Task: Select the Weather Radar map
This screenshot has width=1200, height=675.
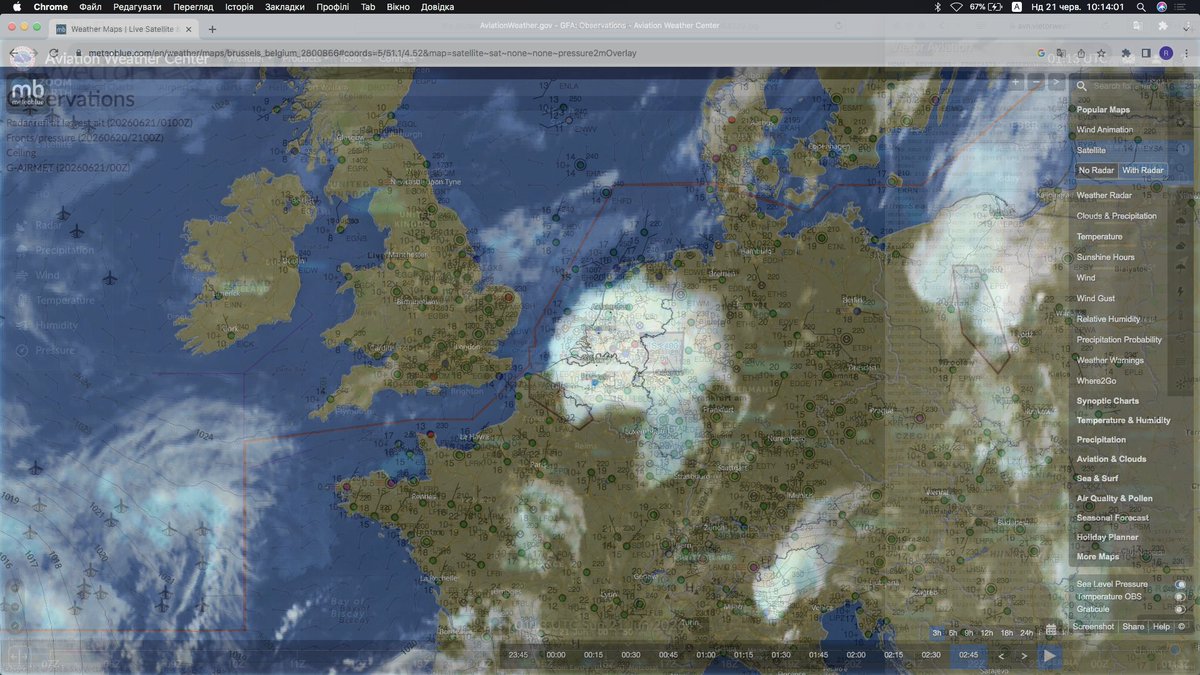Action: 1104,195
